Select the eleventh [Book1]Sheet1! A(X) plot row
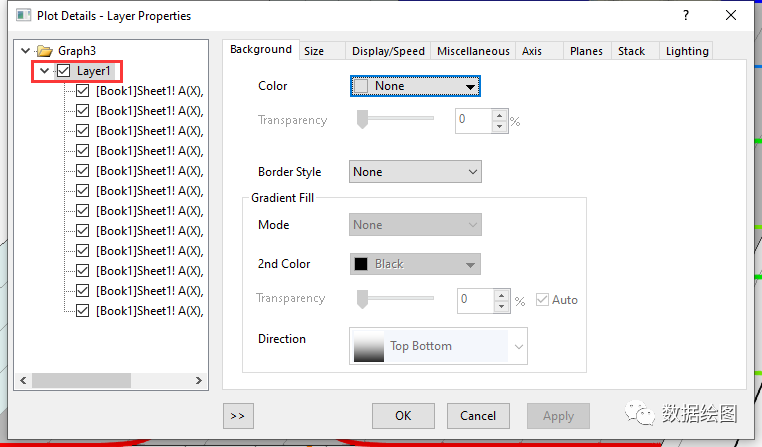Screen dimensions: 762x447 150,291
